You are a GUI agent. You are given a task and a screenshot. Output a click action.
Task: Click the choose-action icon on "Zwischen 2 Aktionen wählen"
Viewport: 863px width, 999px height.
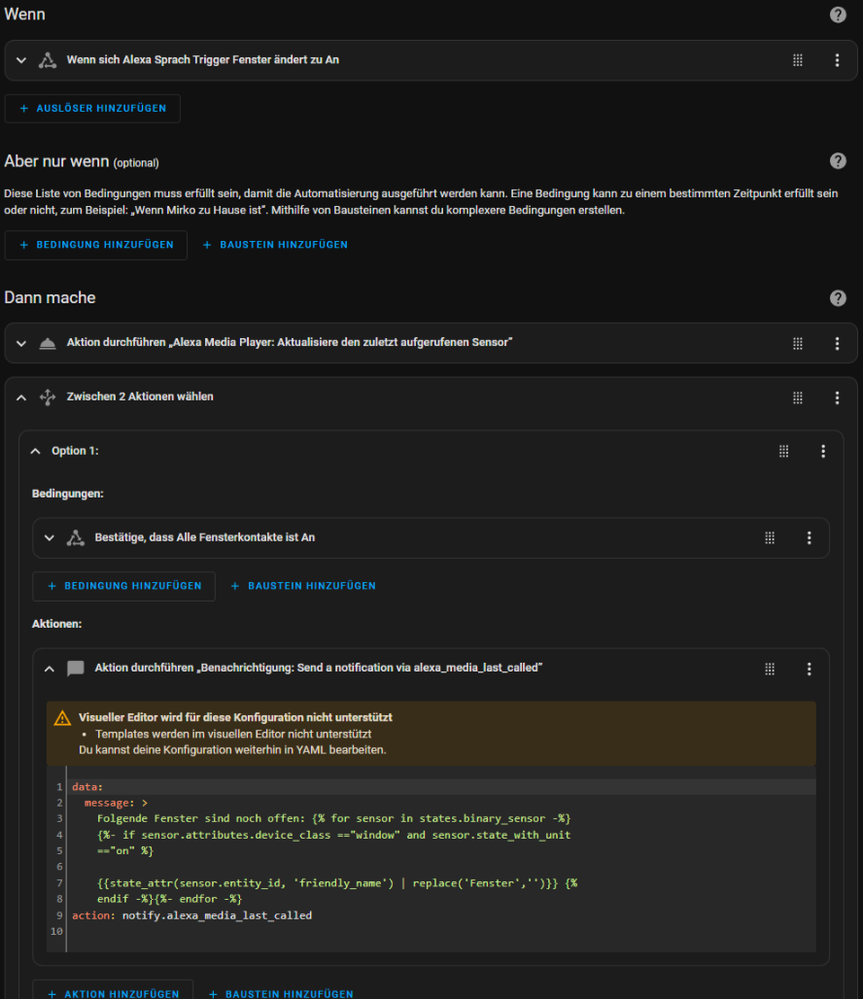pyautogui.click(x=47, y=396)
